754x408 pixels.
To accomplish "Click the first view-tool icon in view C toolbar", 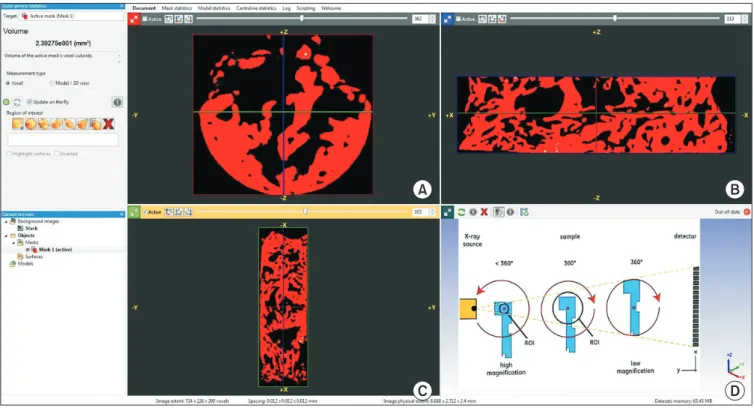I will pyautogui.click(x=169, y=212).
